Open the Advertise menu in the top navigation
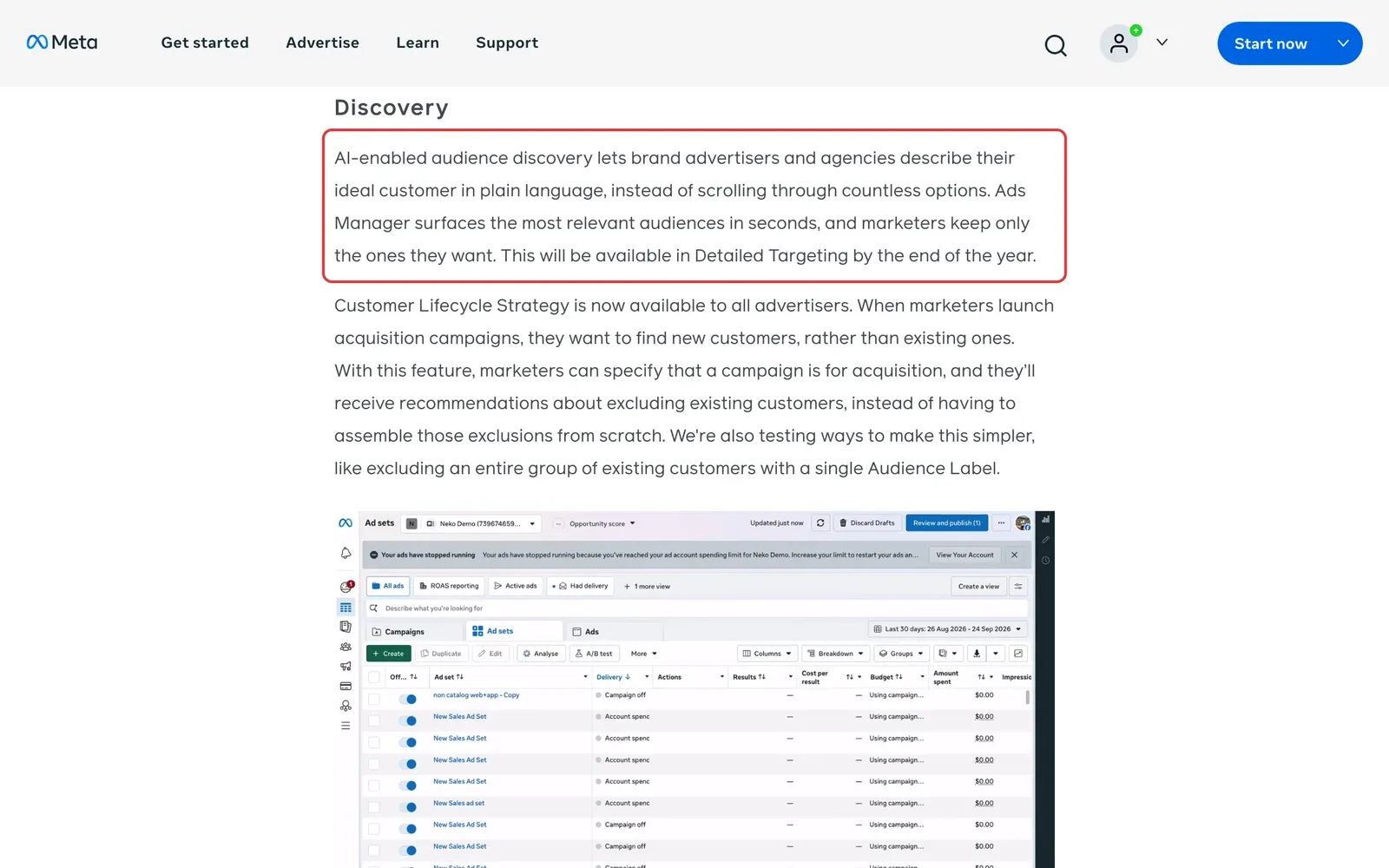The height and width of the screenshot is (868, 1389). (322, 43)
